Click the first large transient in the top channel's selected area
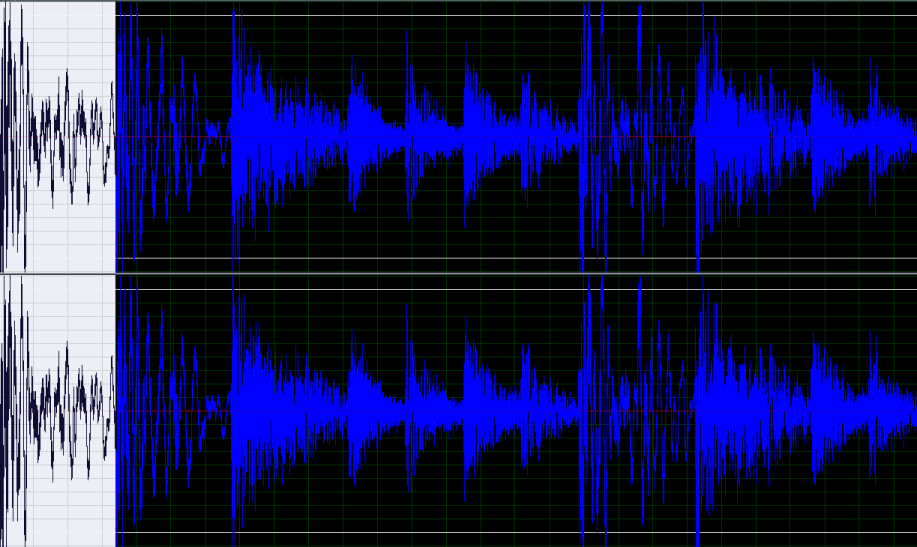Viewport: 917px width, 547px height. coord(236,137)
